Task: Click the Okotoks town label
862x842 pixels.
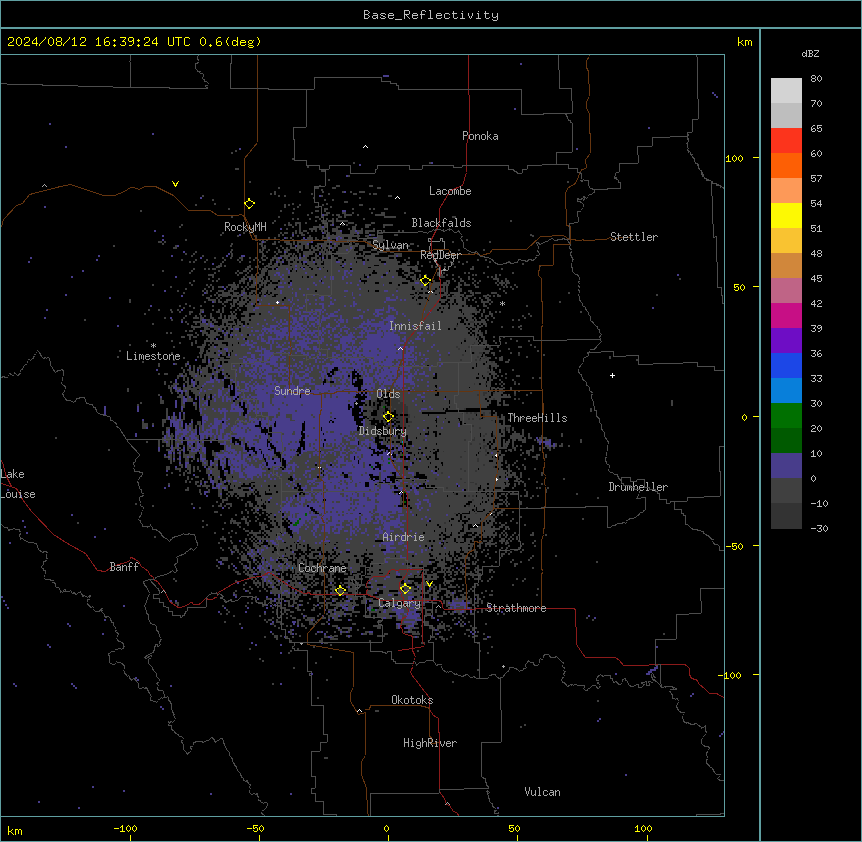Action: (412, 700)
